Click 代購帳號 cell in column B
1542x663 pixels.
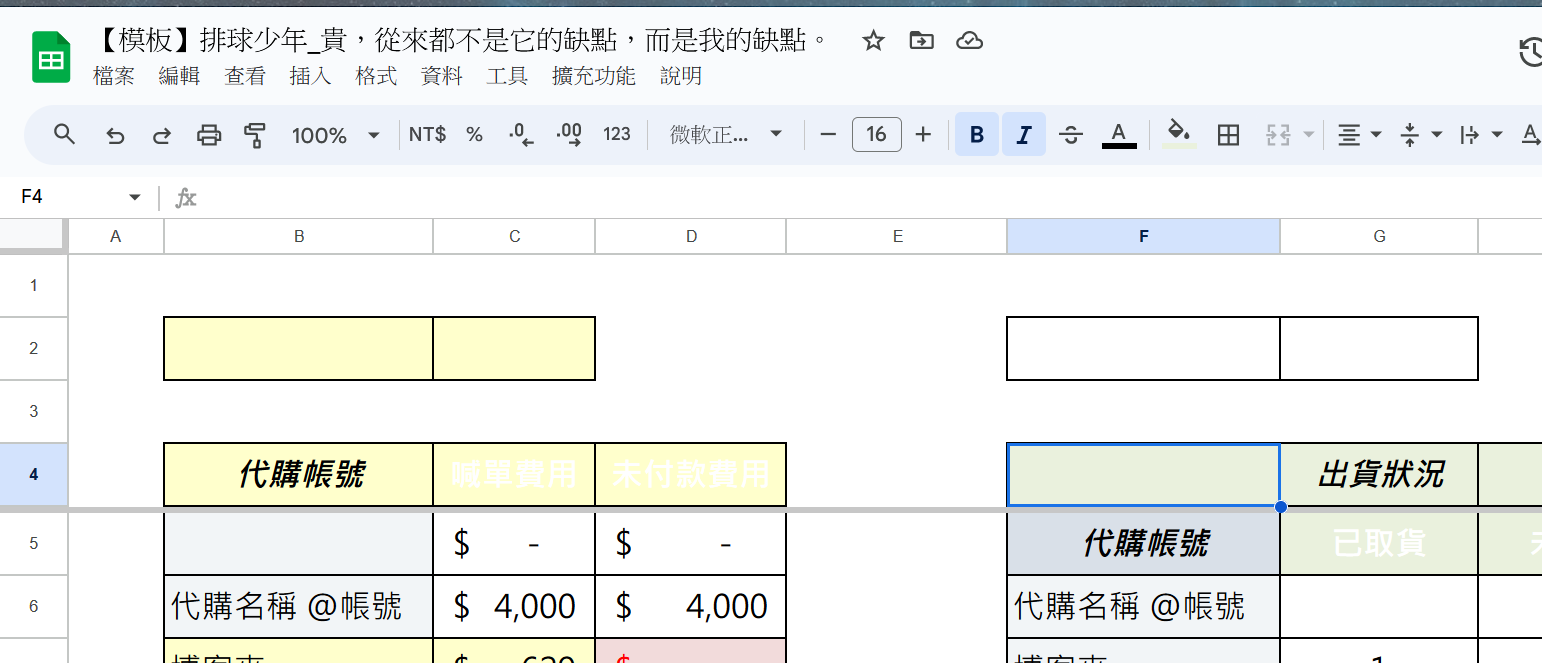coord(298,475)
